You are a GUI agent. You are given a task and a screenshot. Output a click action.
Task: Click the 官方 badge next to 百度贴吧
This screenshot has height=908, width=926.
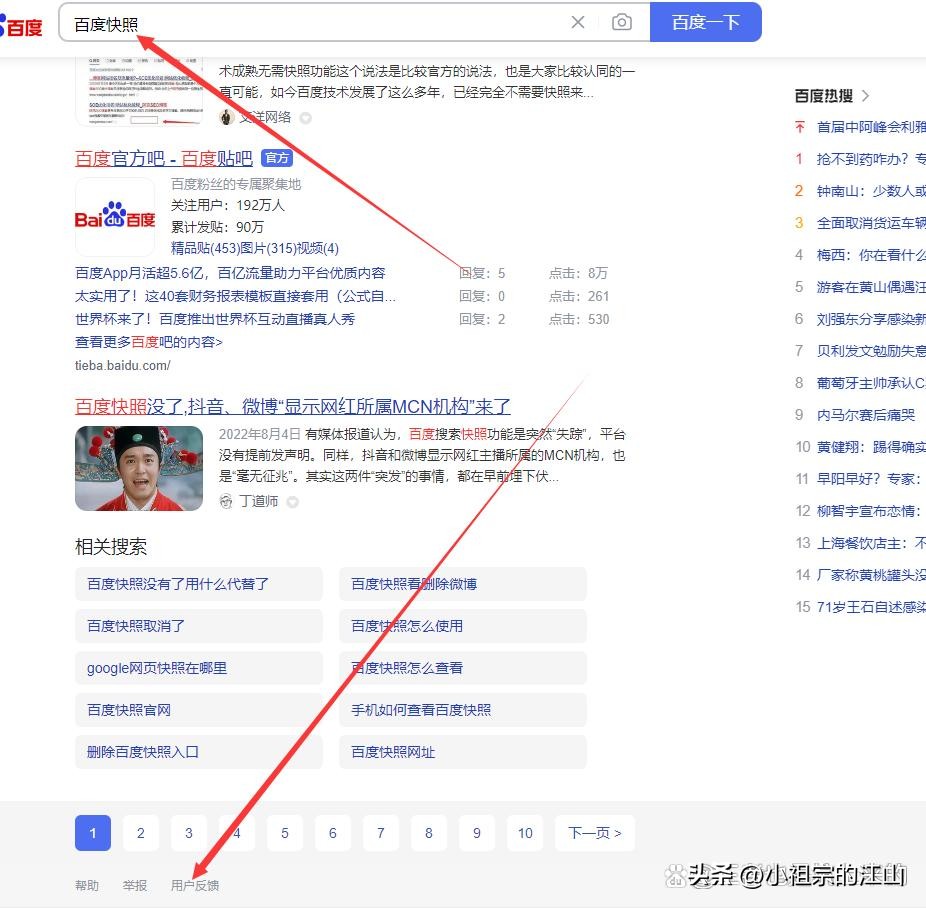[277, 157]
